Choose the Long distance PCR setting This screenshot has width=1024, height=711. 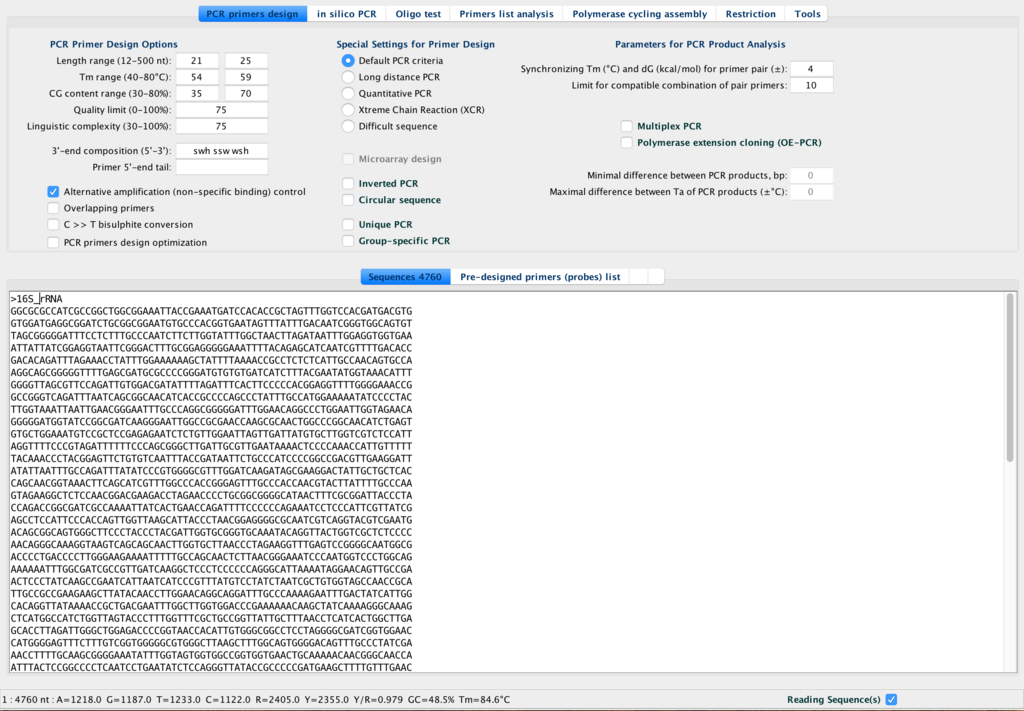point(348,77)
